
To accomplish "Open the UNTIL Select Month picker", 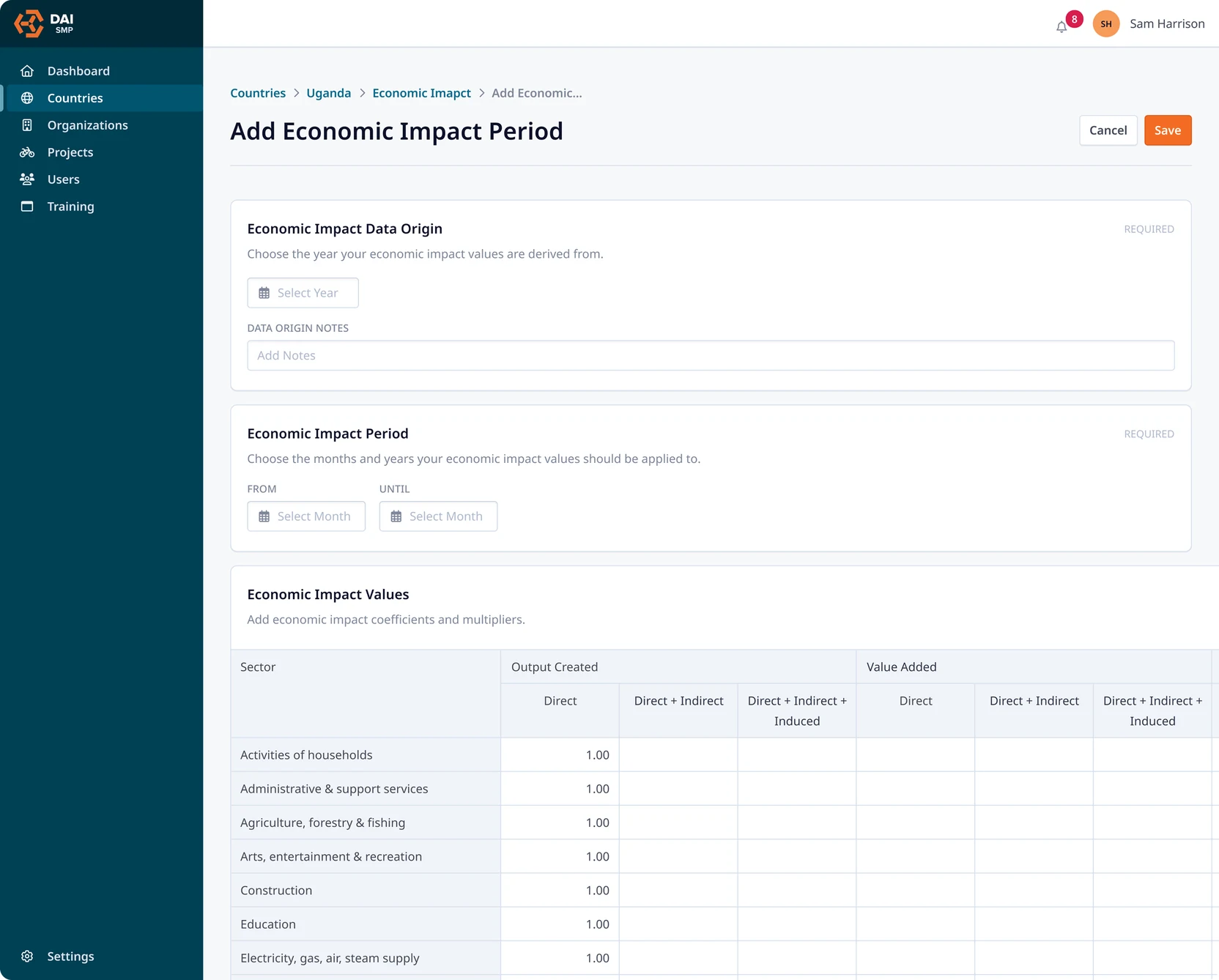I will [438, 516].
